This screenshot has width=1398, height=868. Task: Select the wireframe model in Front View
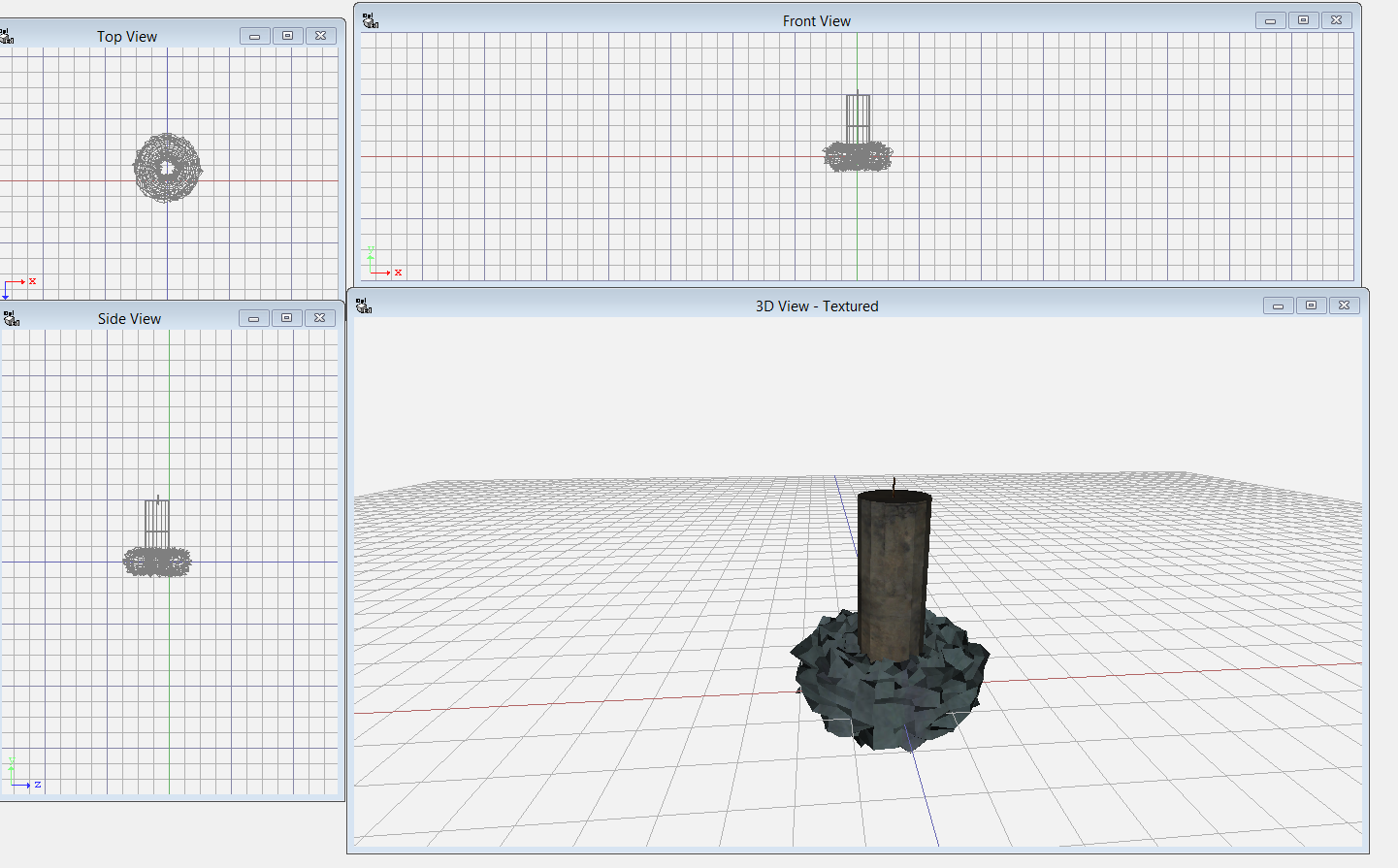(x=858, y=133)
